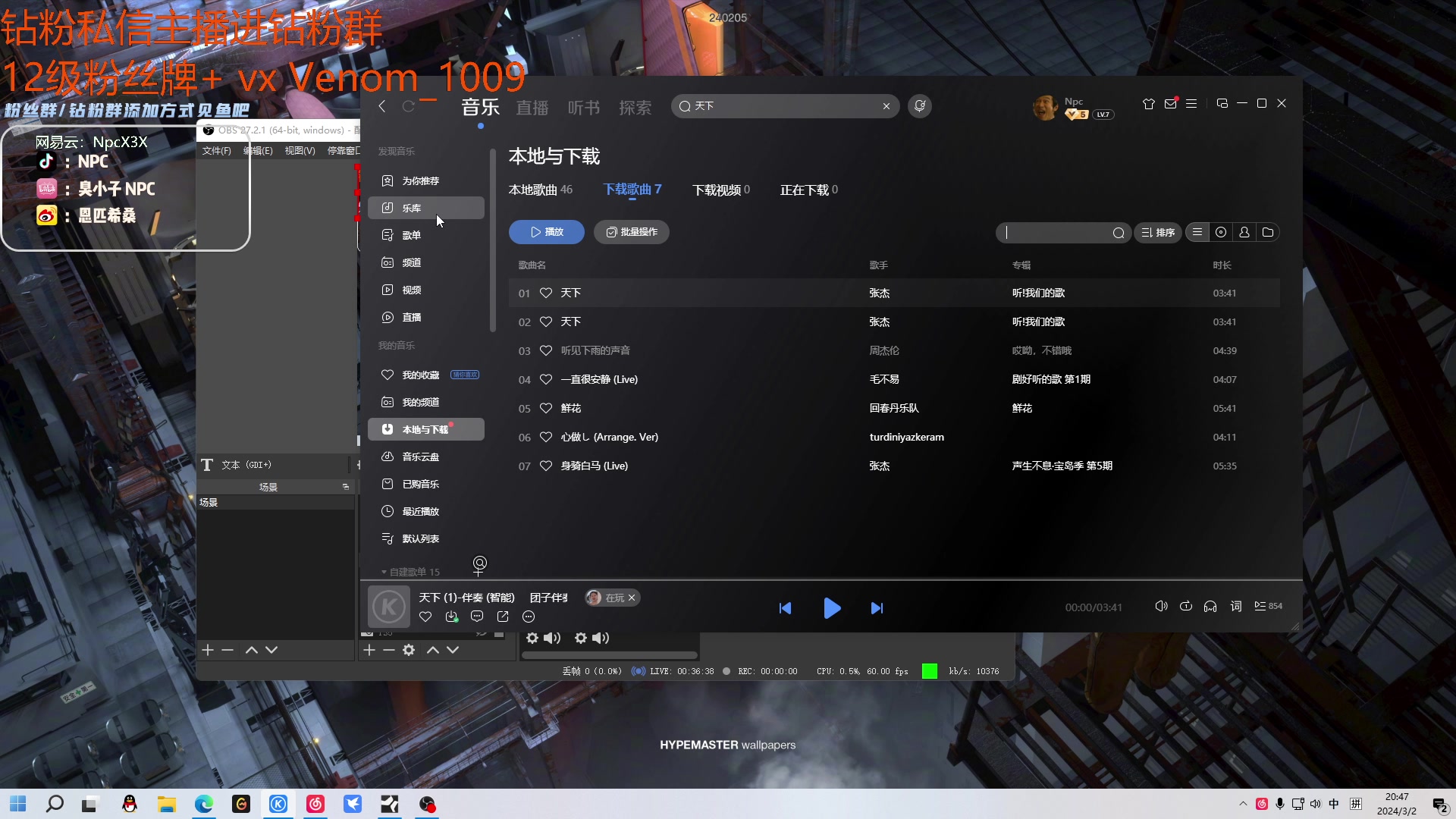Viewport: 1456px width, 819px height.
Task: Switch to the 正在下载 0 tab
Action: pos(809,190)
